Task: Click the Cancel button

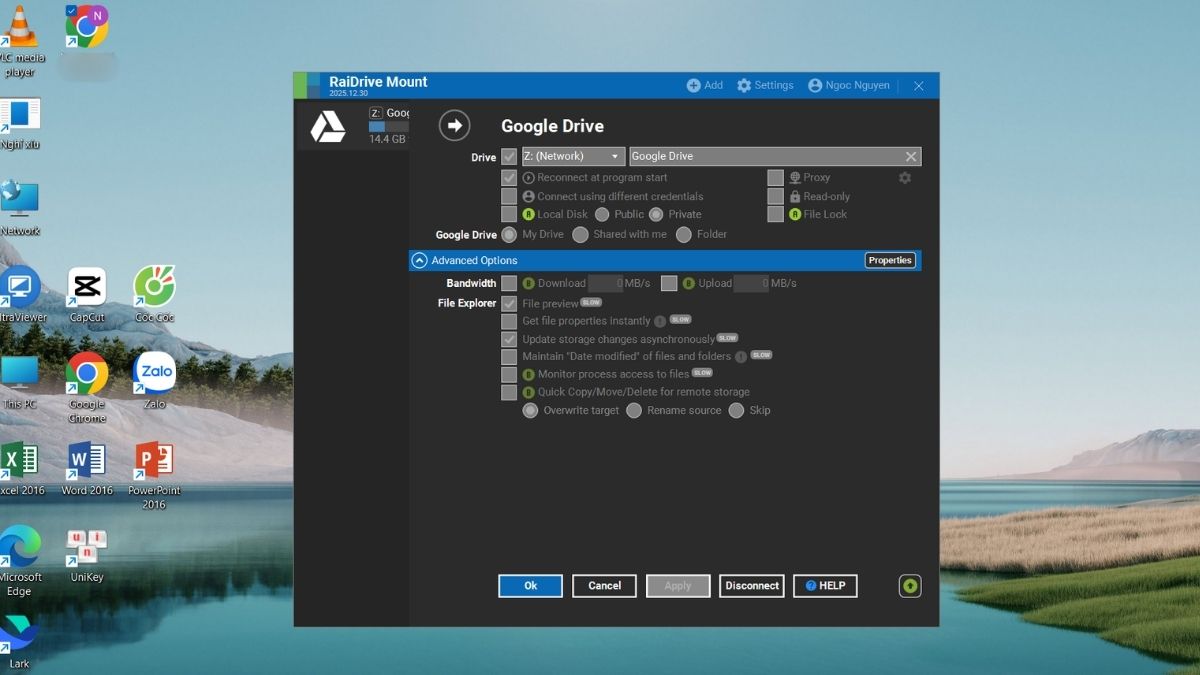Action: tap(604, 586)
